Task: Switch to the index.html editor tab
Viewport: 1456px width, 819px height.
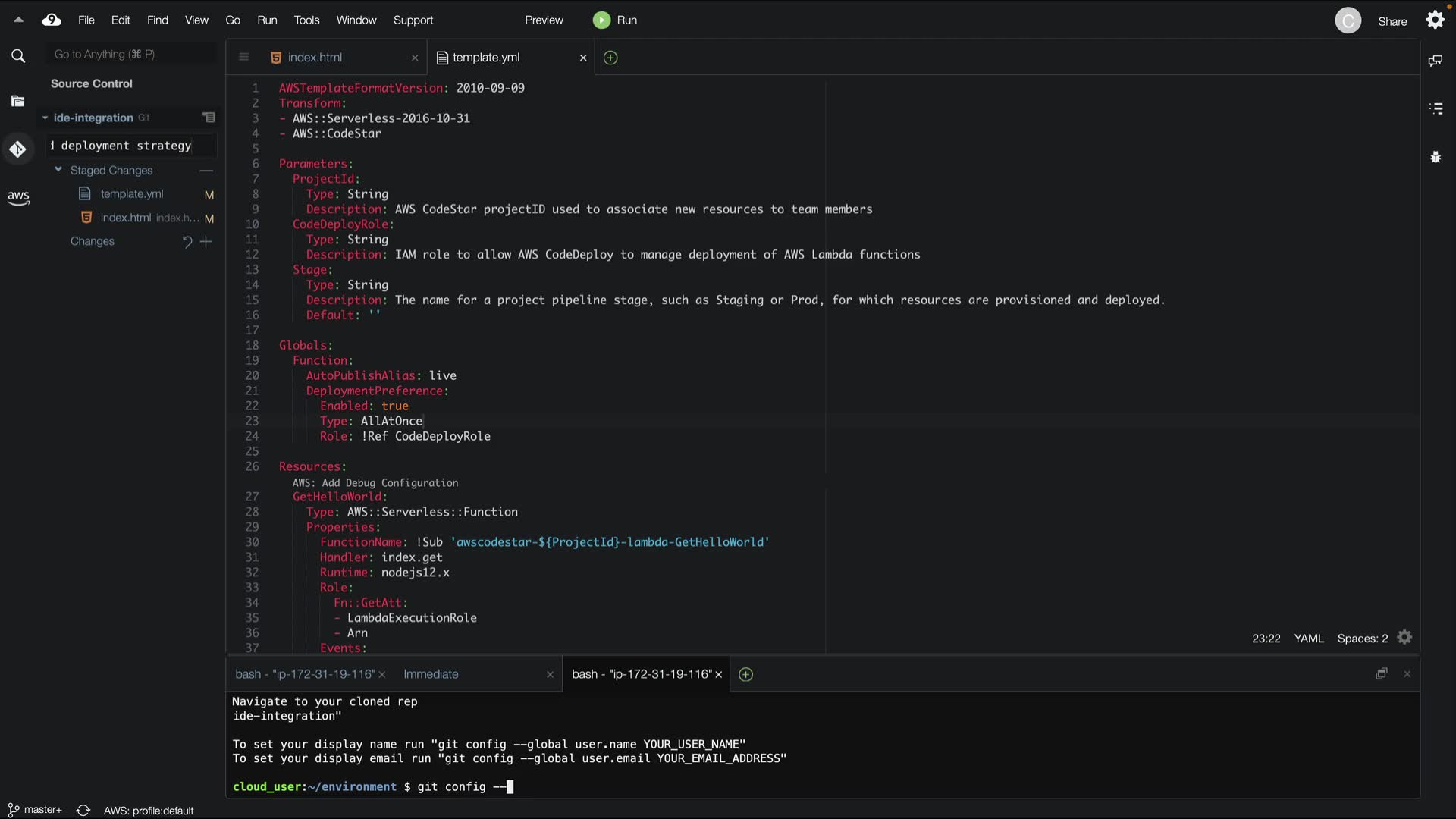Action: 315,58
